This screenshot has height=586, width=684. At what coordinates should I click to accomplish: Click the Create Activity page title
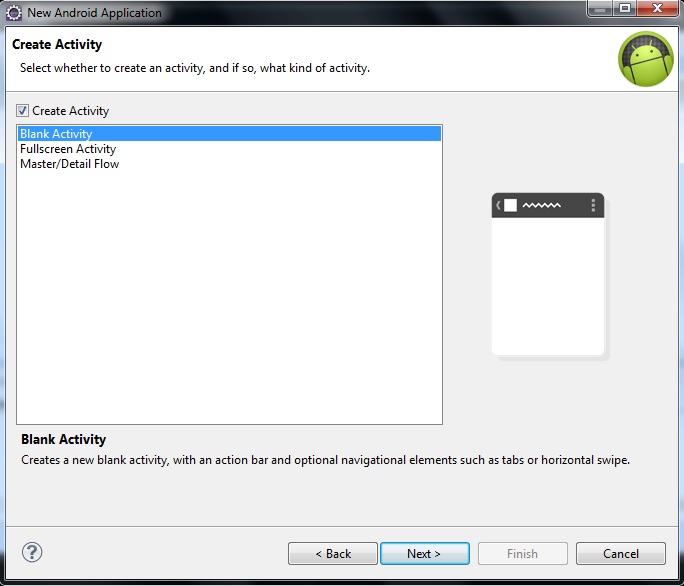tap(57, 45)
